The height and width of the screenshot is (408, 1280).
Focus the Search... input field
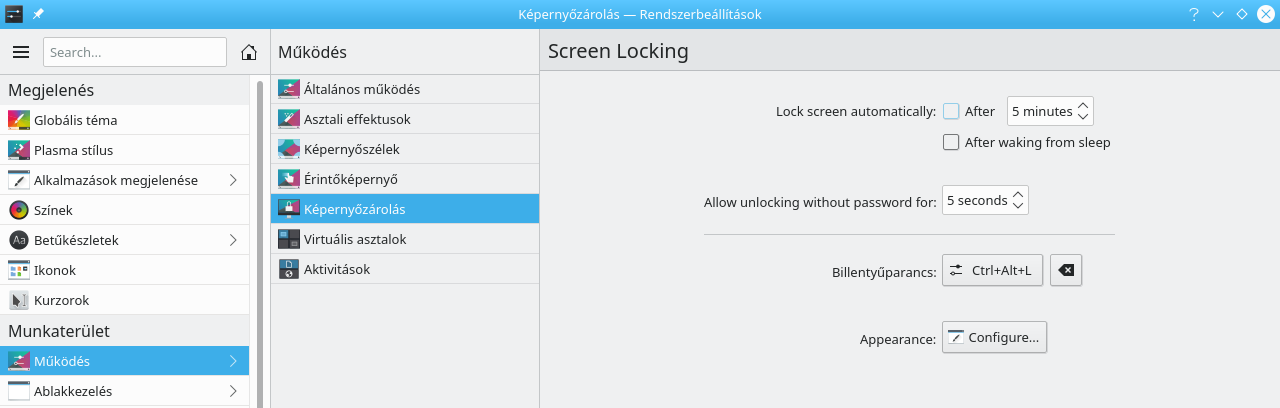135,52
